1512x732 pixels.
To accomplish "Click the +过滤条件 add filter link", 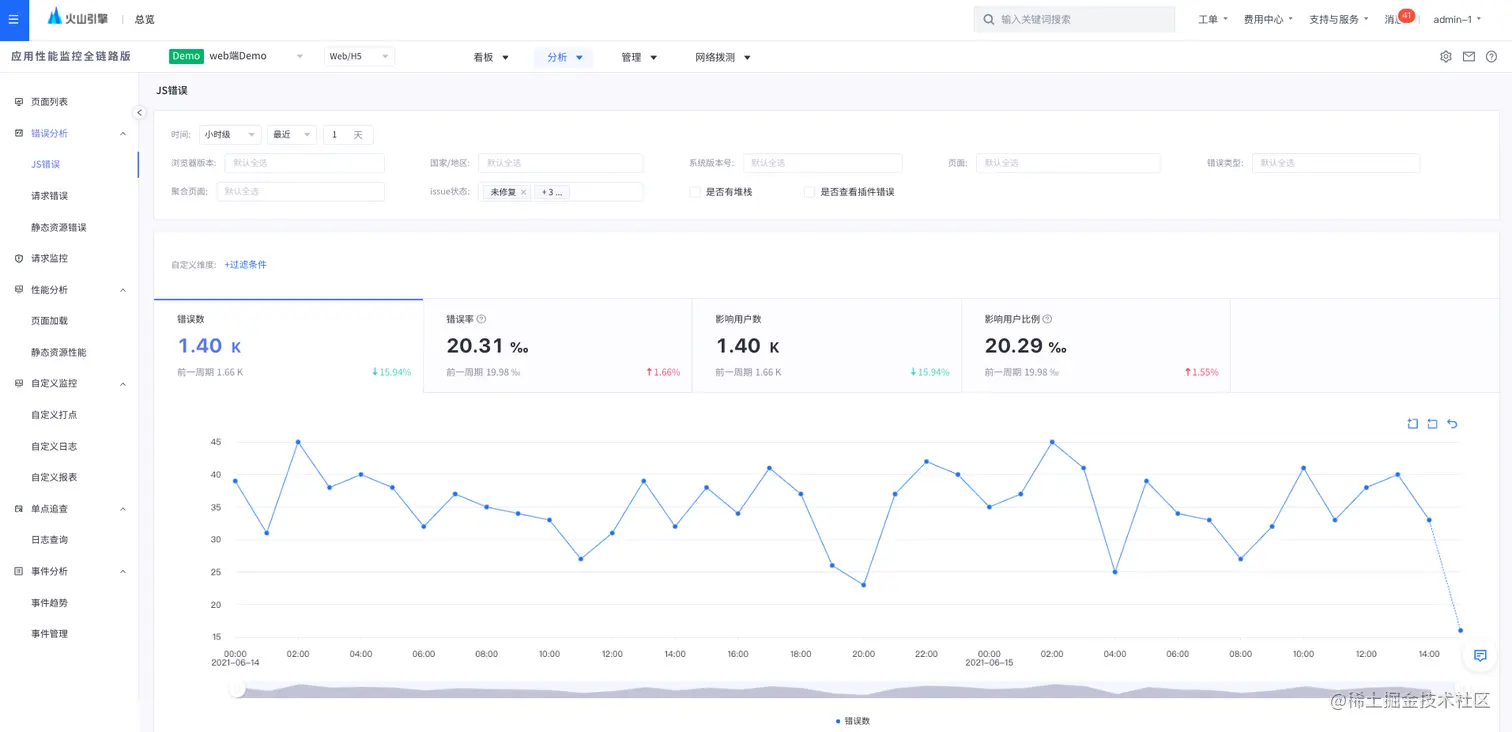I will (x=246, y=265).
